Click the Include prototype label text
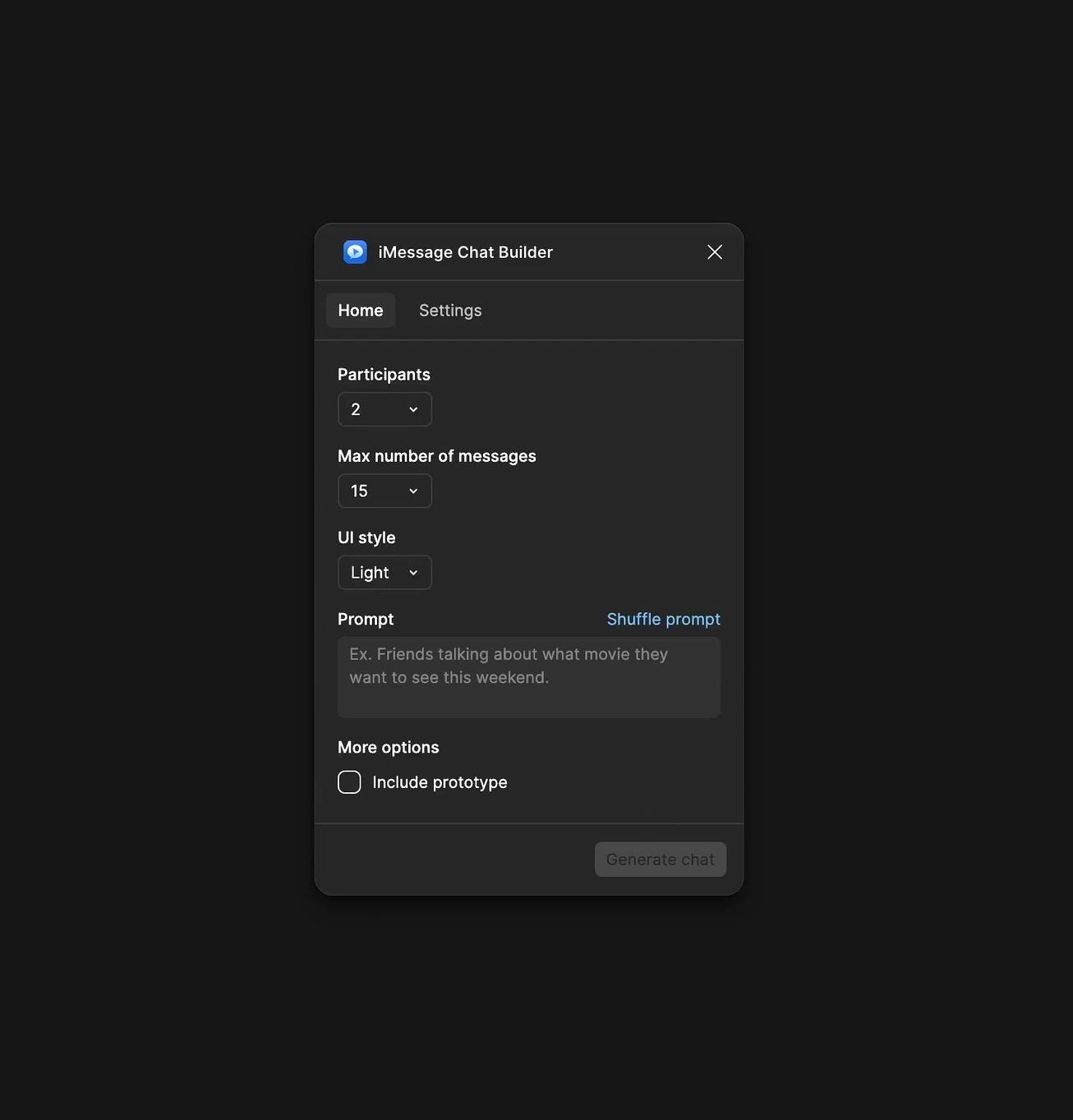Image resolution: width=1073 pixels, height=1120 pixels. (x=440, y=782)
